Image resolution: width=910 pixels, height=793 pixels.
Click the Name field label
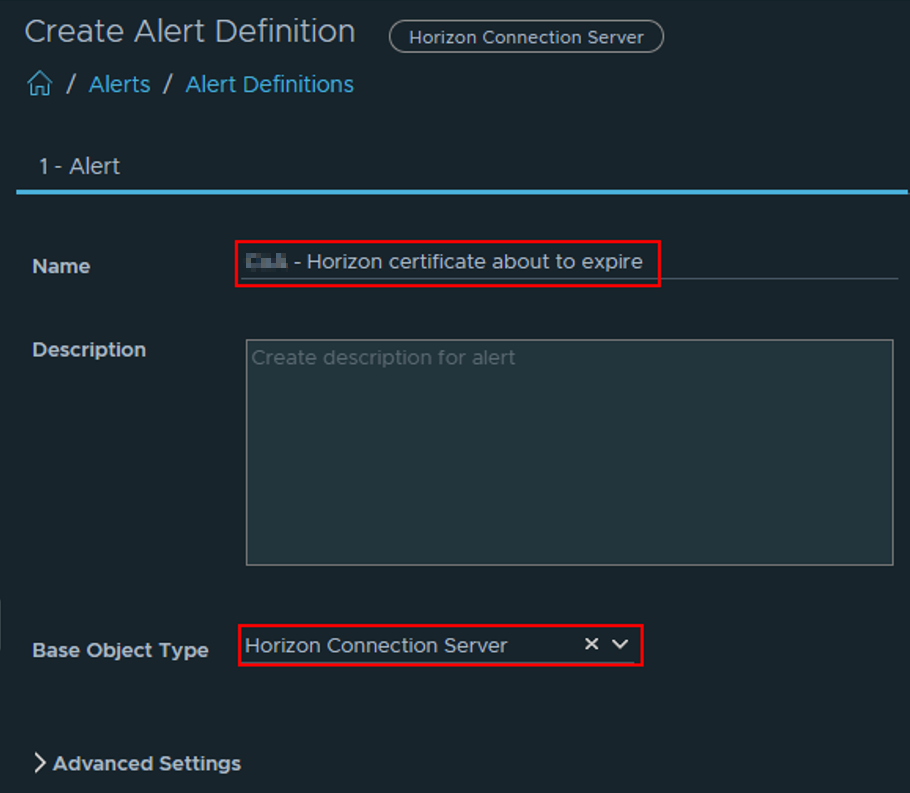tap(62, 266)
